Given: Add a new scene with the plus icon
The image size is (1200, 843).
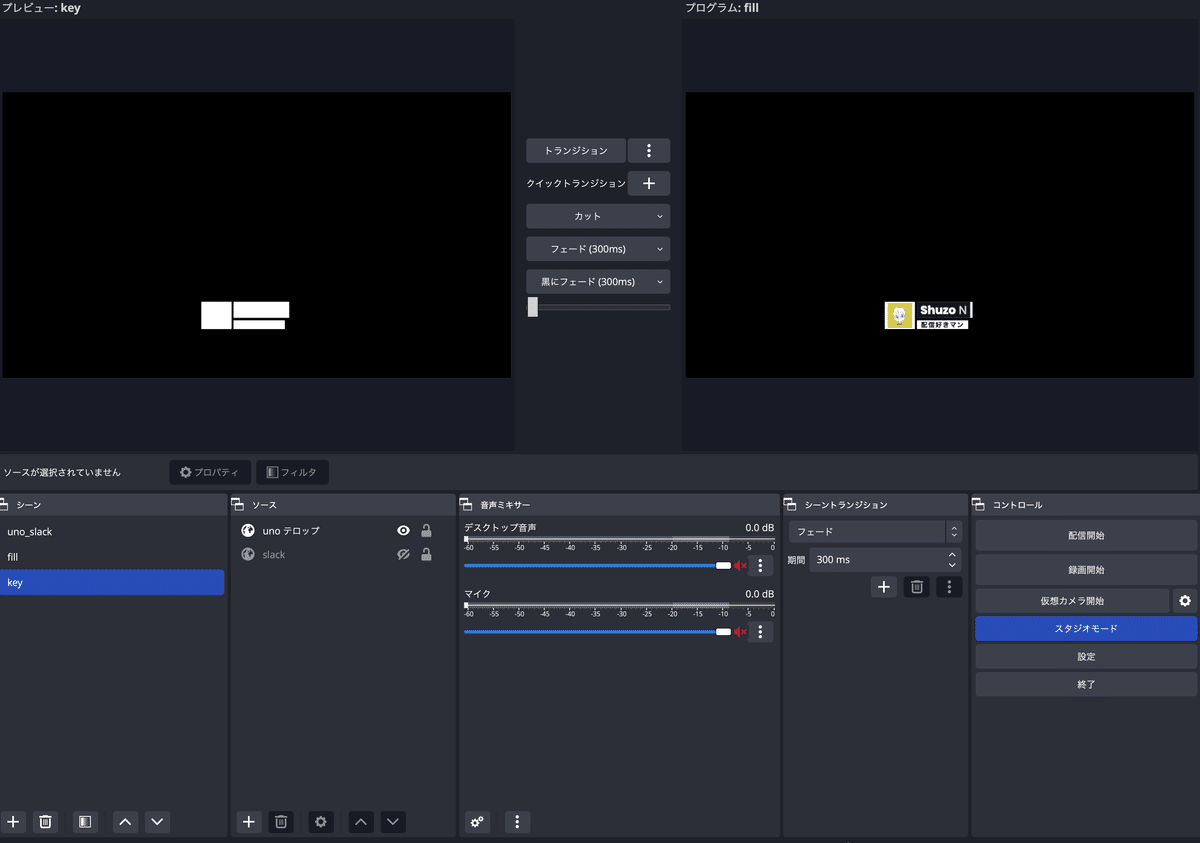Looking at the screenshot, I should pyautogui.click(x=14, y=821).
